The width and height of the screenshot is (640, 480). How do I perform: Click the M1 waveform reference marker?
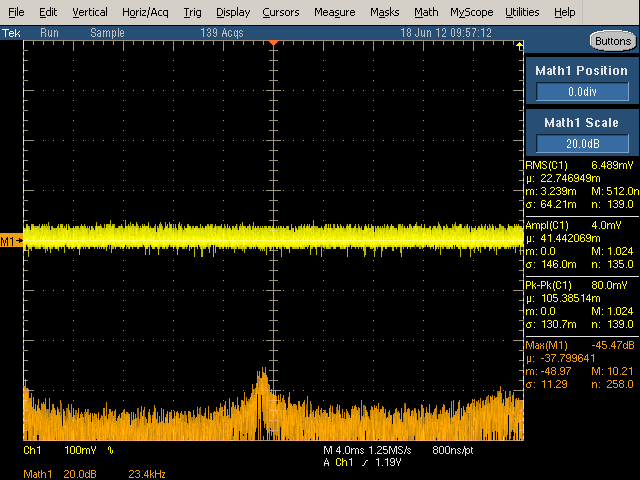point(11,241)
